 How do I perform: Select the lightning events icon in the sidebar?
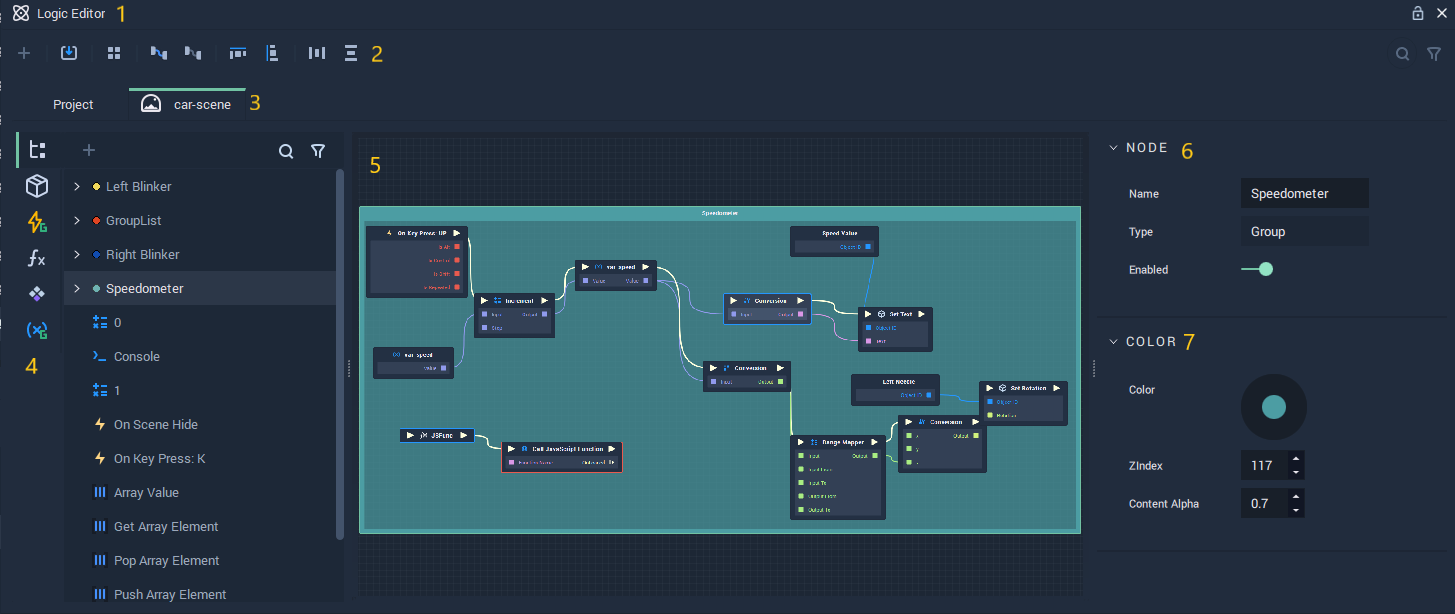37,222
